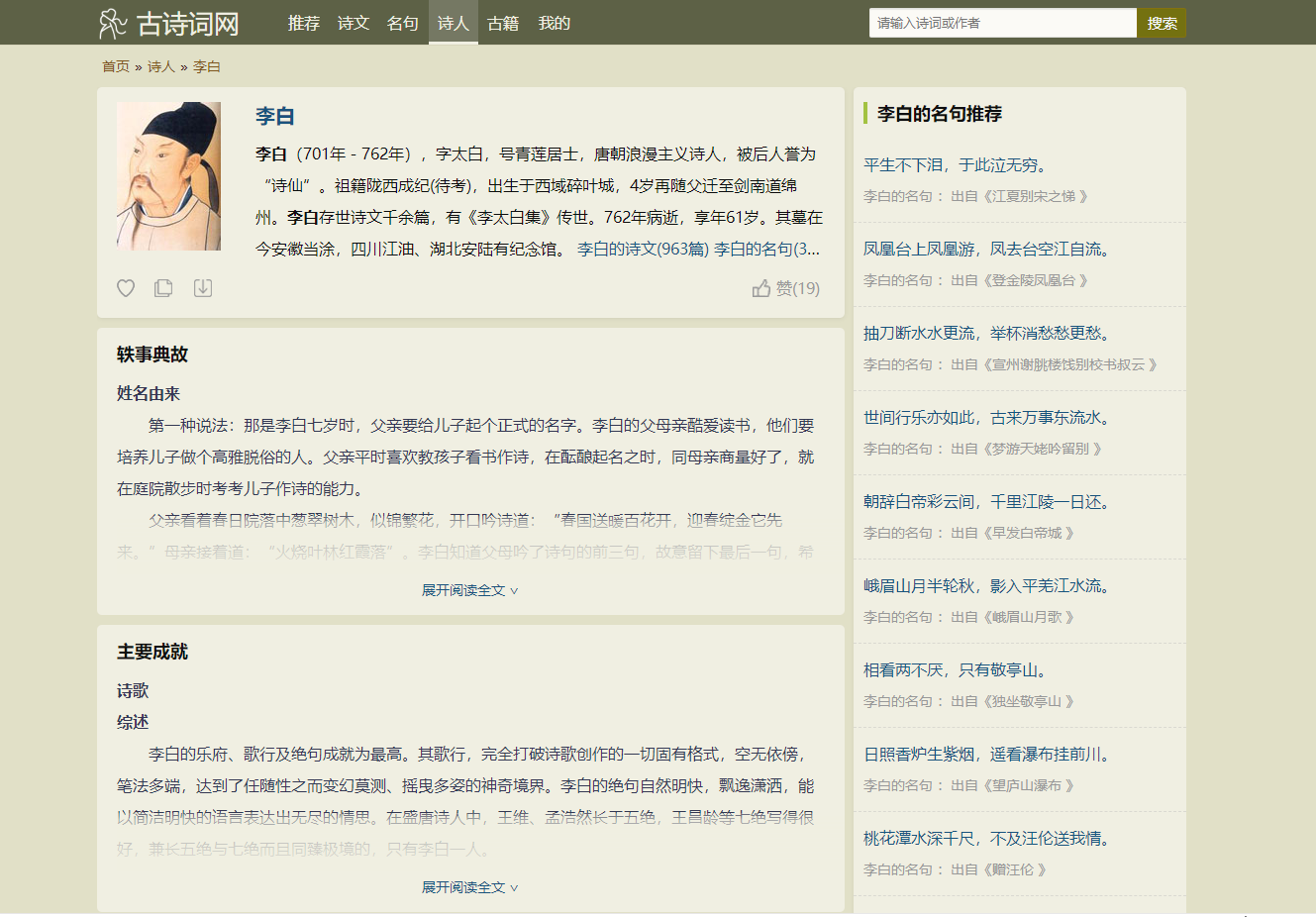Focus the 请输入诗词或作者 search box
The image size is (1316, 917).
(1003, 23)
